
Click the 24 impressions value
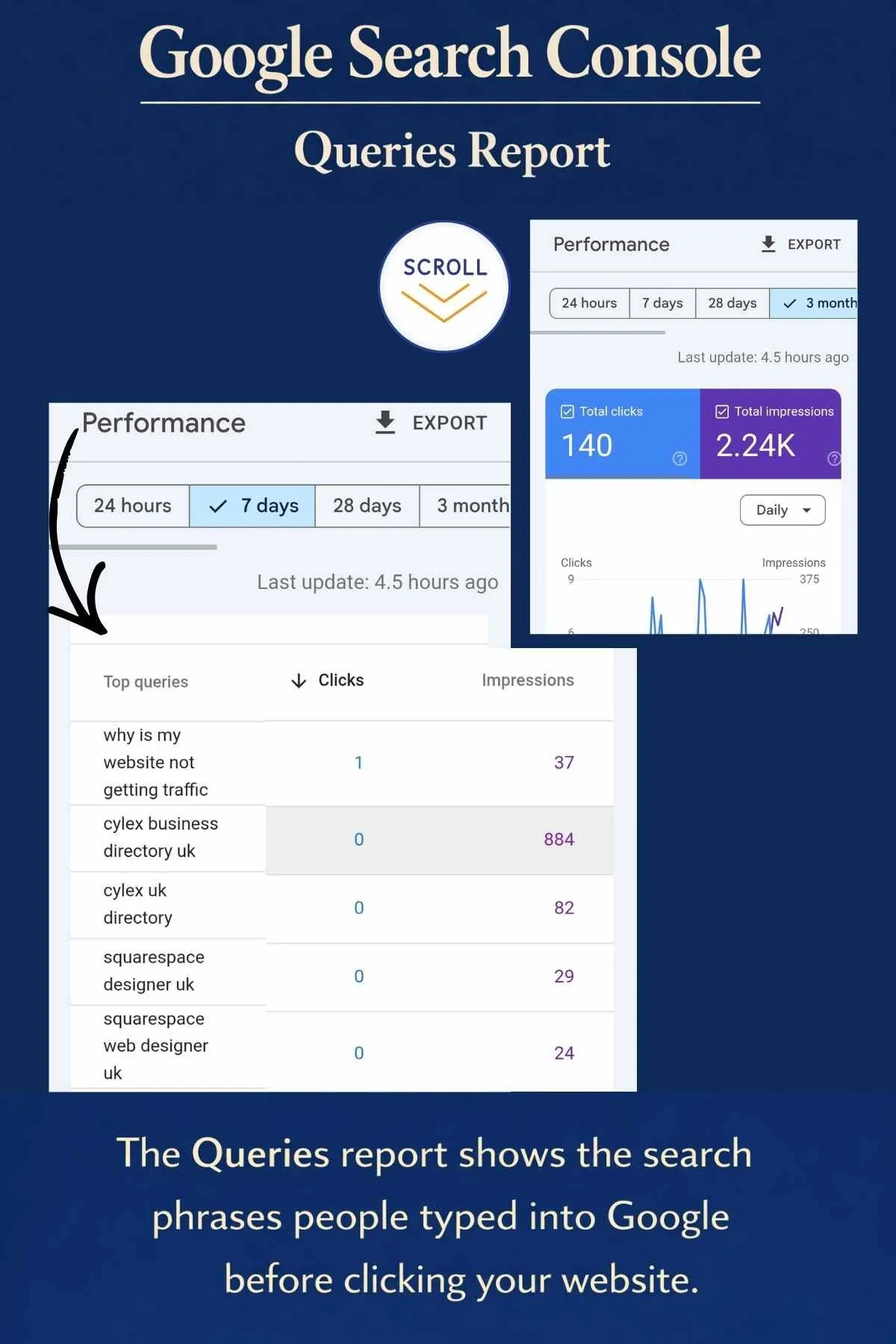pyautogui.click(x=564, y=1053)
